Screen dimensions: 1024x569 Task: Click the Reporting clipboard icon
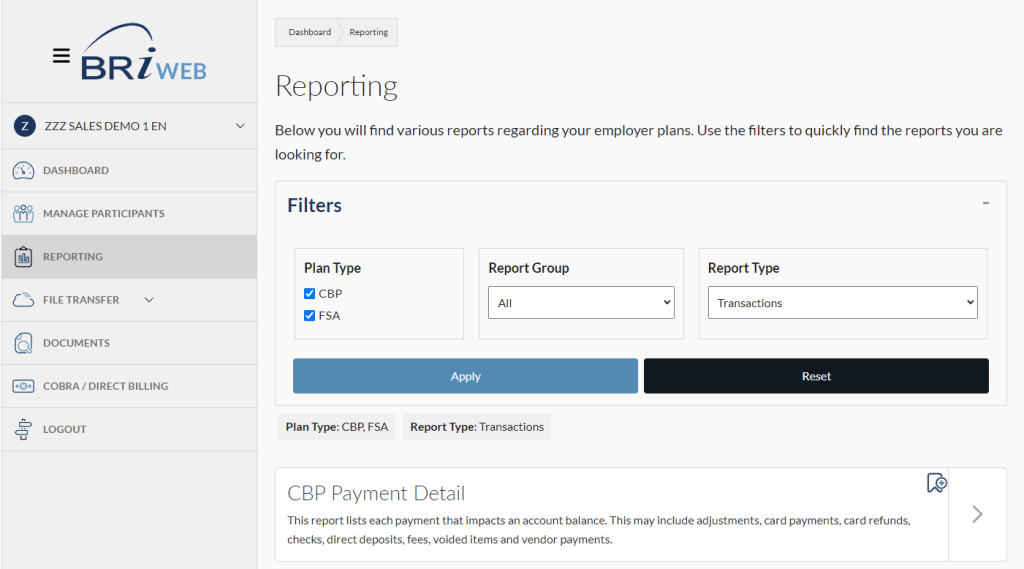point(24,257)
